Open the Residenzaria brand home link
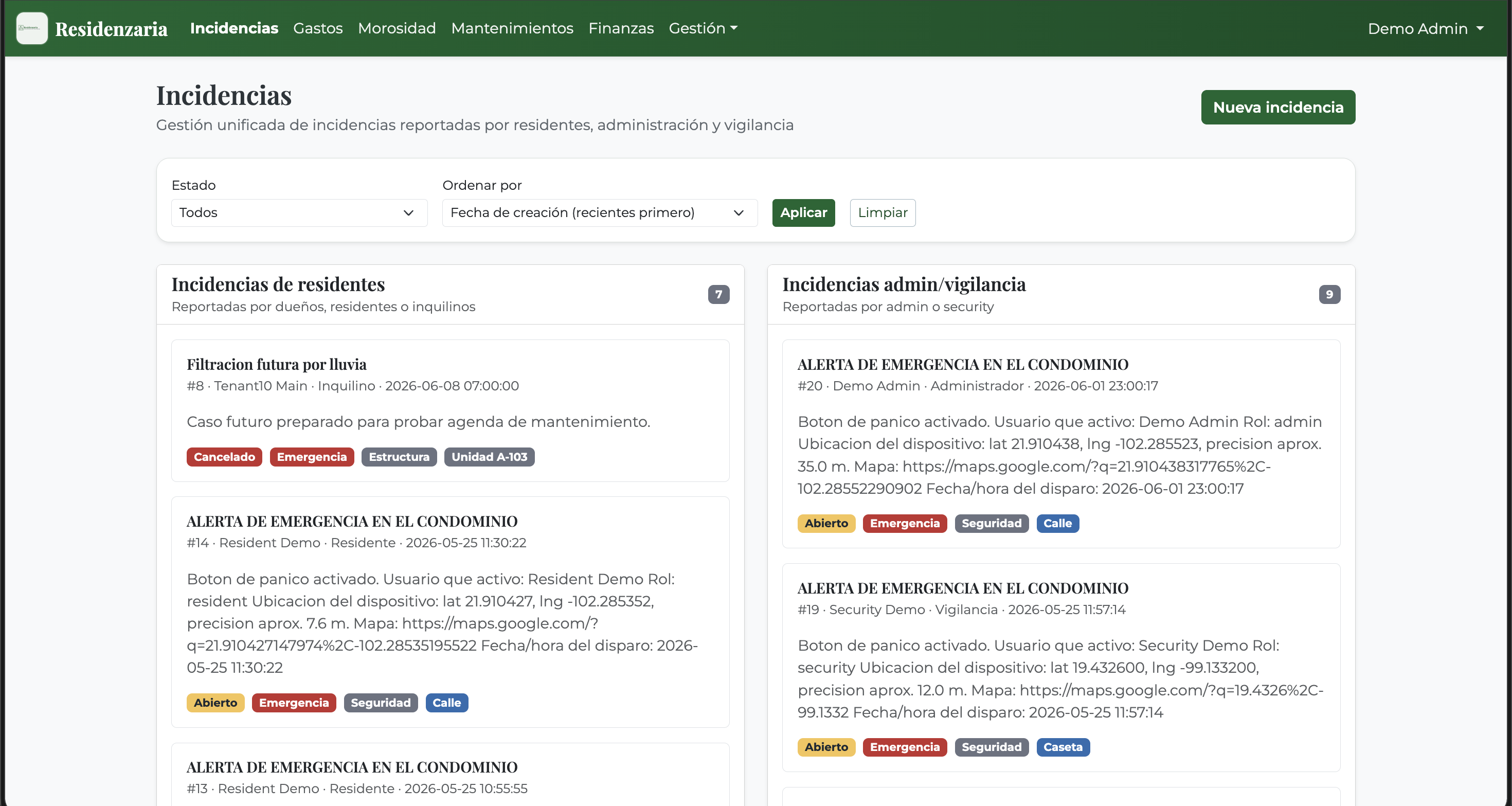This screenshot has width=1512, height=806. (111, 29)
